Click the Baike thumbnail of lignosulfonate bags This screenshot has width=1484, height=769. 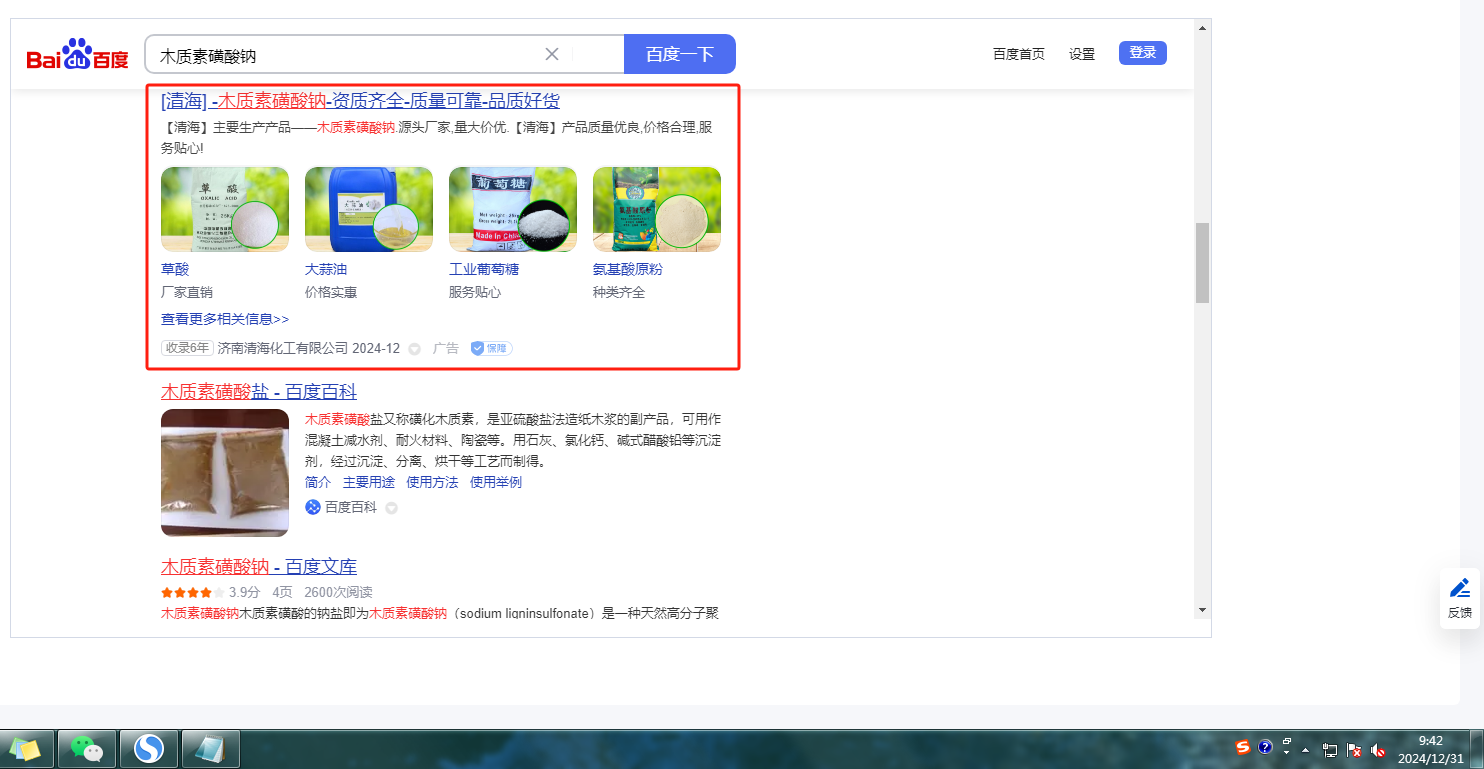(225, 473)
